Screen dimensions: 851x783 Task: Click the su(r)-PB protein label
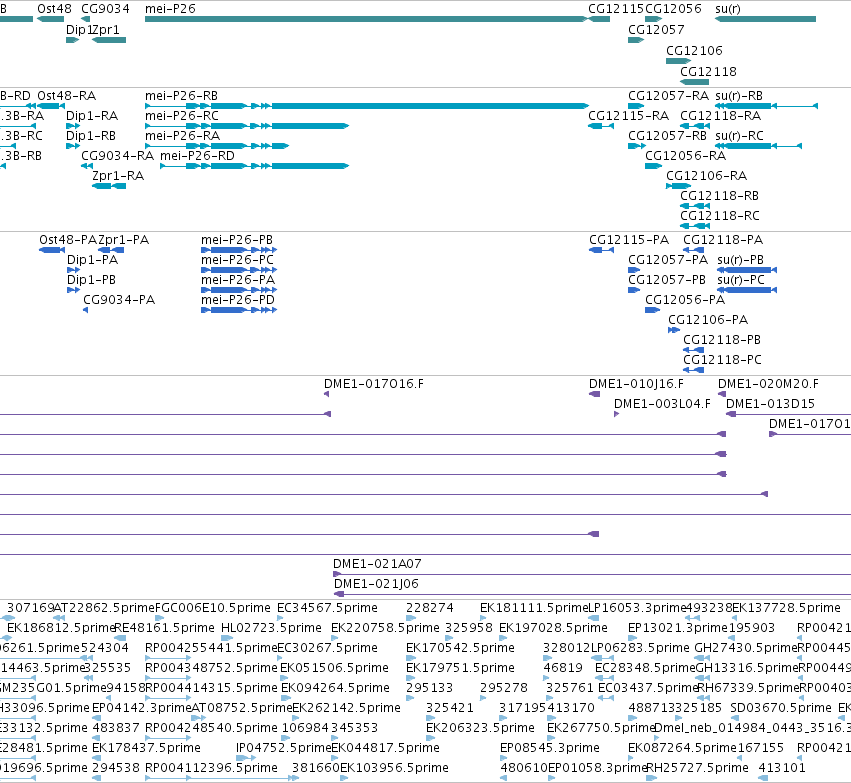[740, 260]
